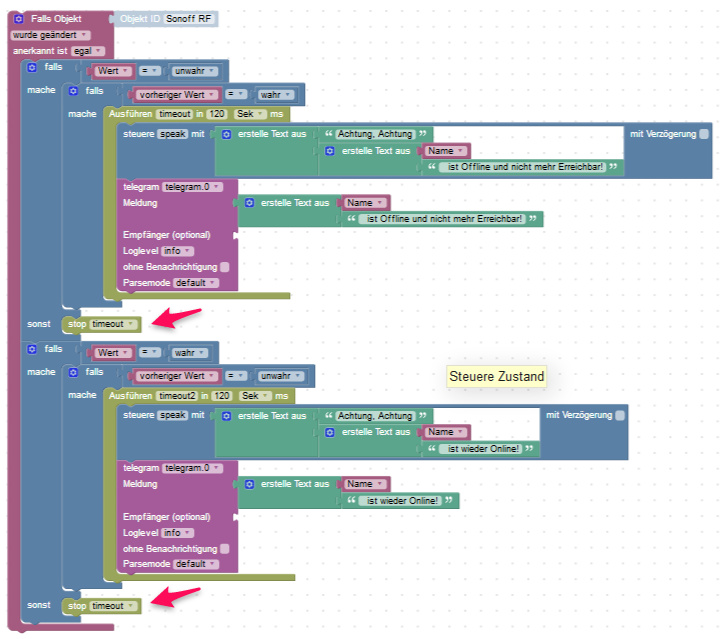
Task: Click 'speak' object field in Online steuere block
Action: (x=173, y=415)
